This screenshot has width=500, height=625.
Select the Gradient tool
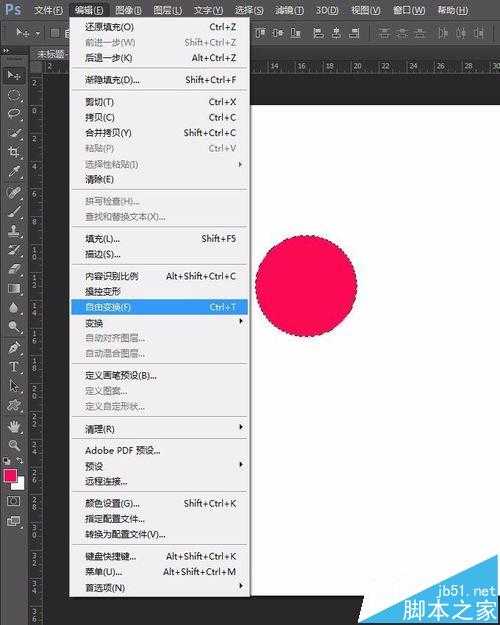[x=14, y=288]
